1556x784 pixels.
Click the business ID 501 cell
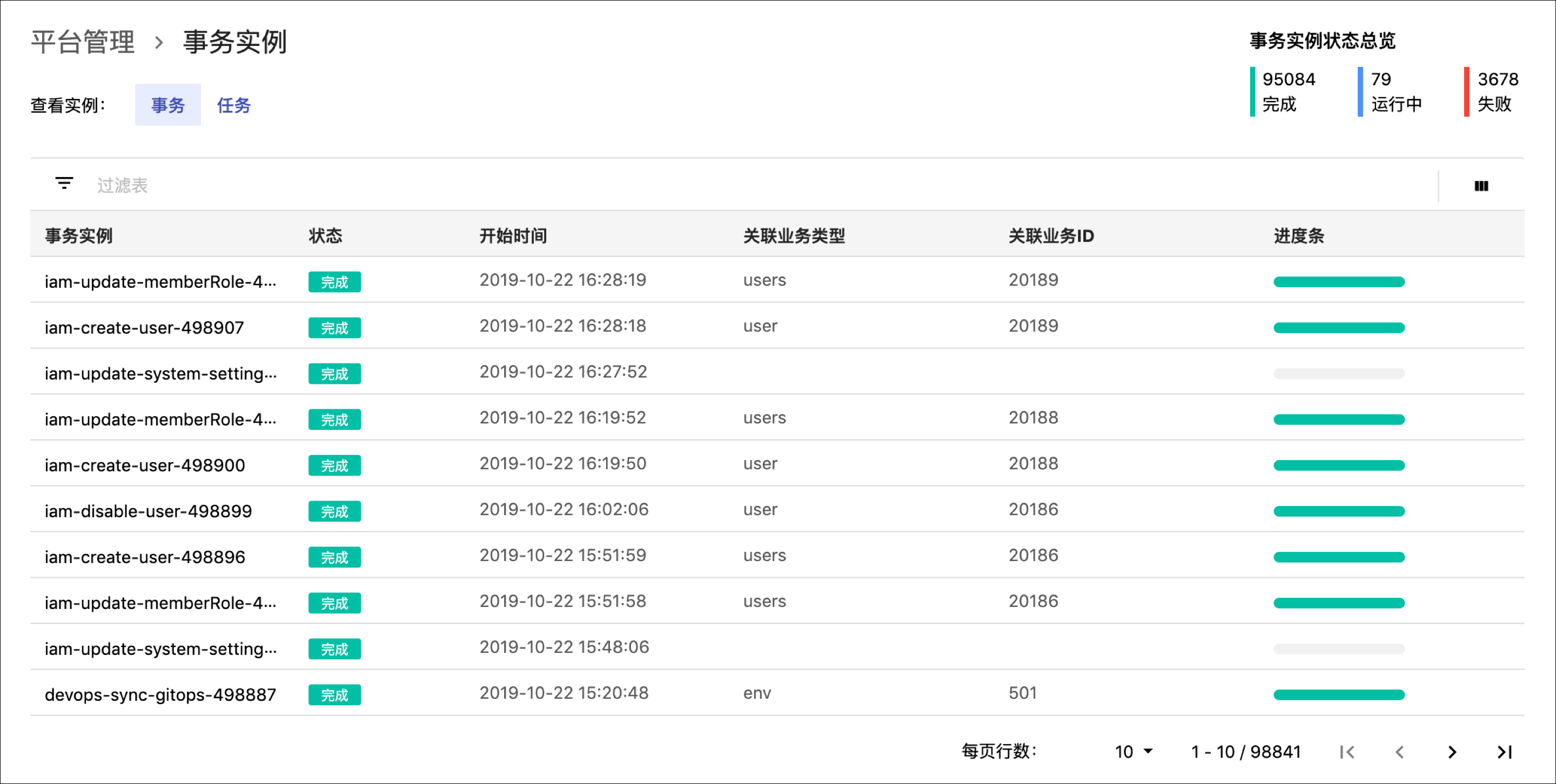point(1023,693)
